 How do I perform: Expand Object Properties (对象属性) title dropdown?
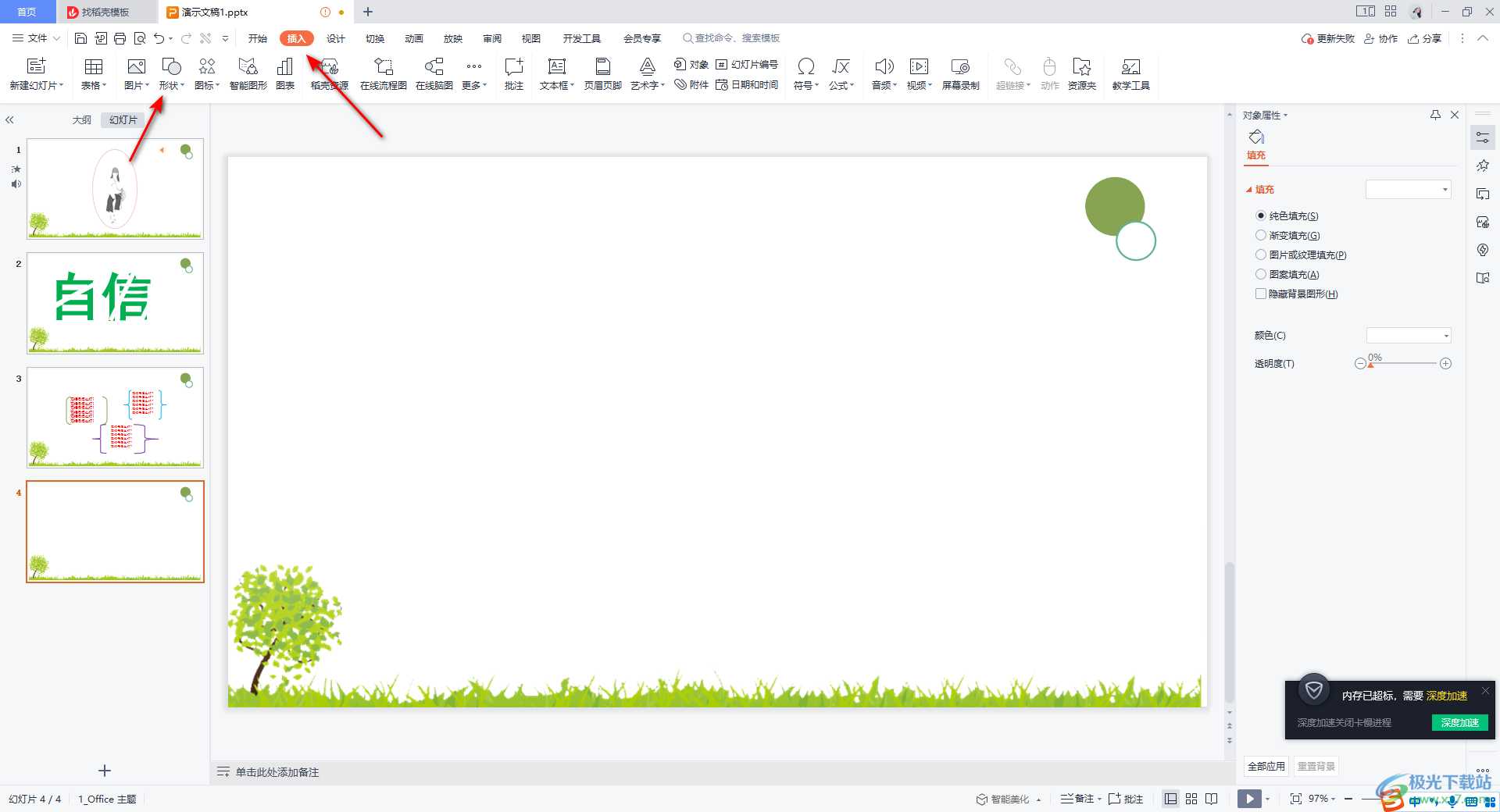[1266, 115]
